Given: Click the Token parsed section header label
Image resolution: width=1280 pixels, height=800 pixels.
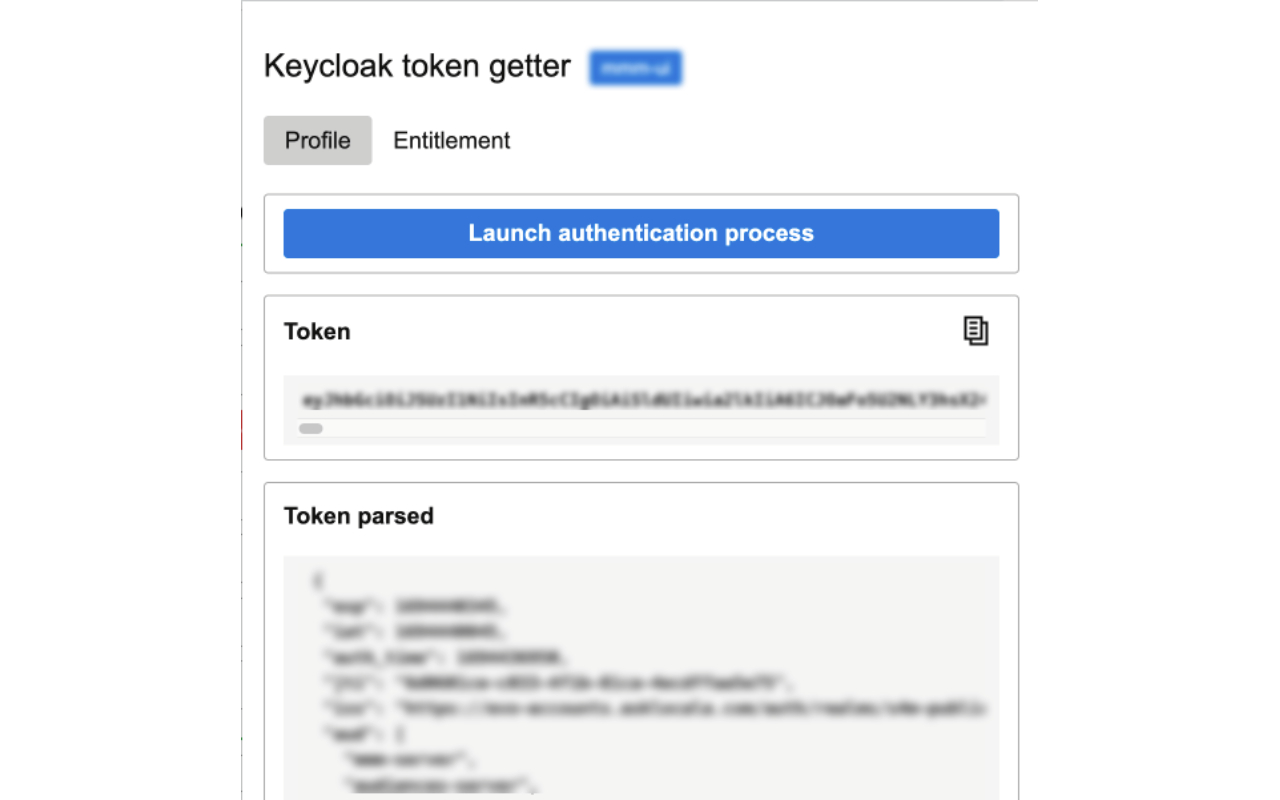Looking at the screenshot, I should click(x=358, y=516).
